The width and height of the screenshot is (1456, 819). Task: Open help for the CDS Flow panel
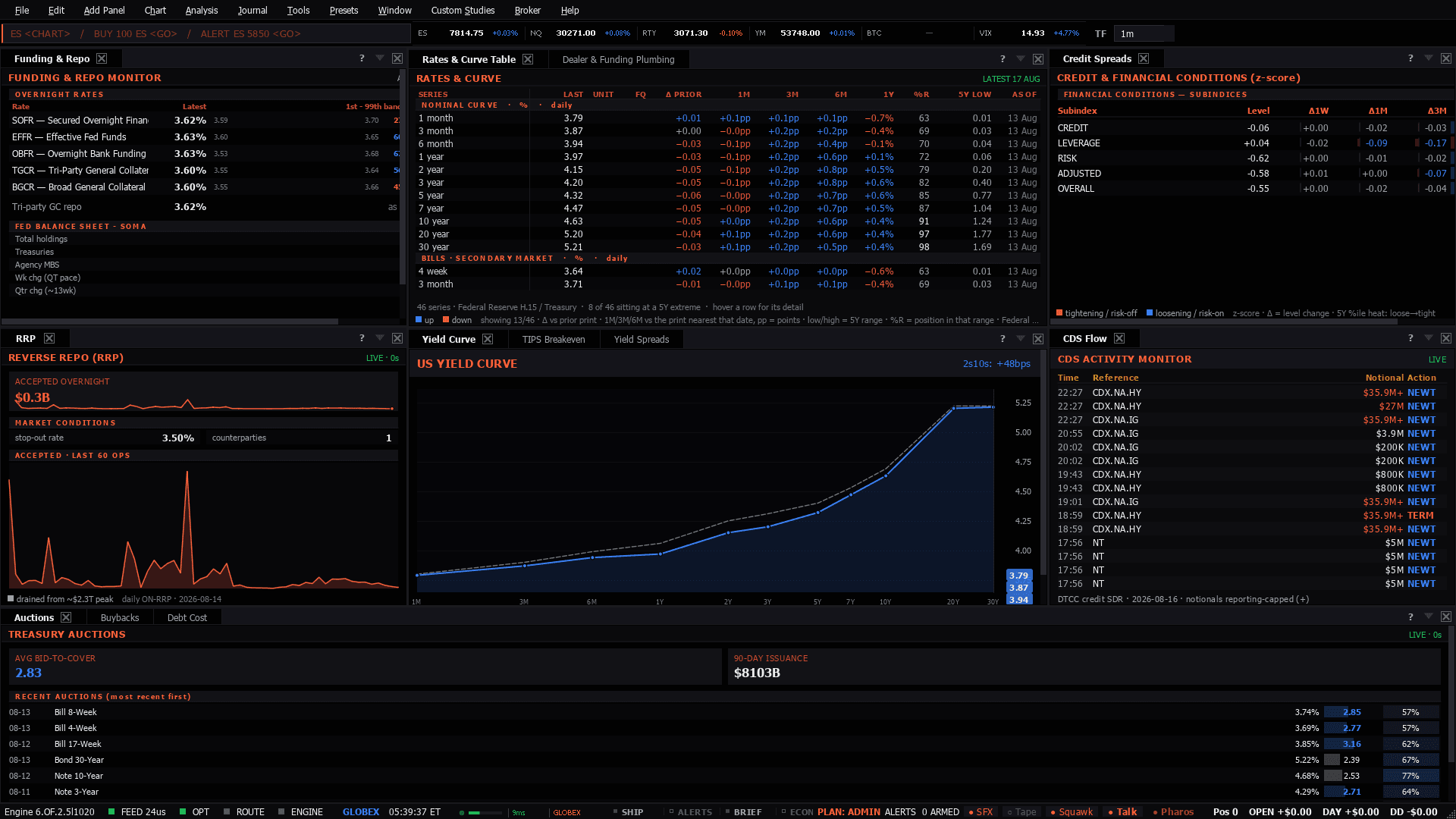1410,338
